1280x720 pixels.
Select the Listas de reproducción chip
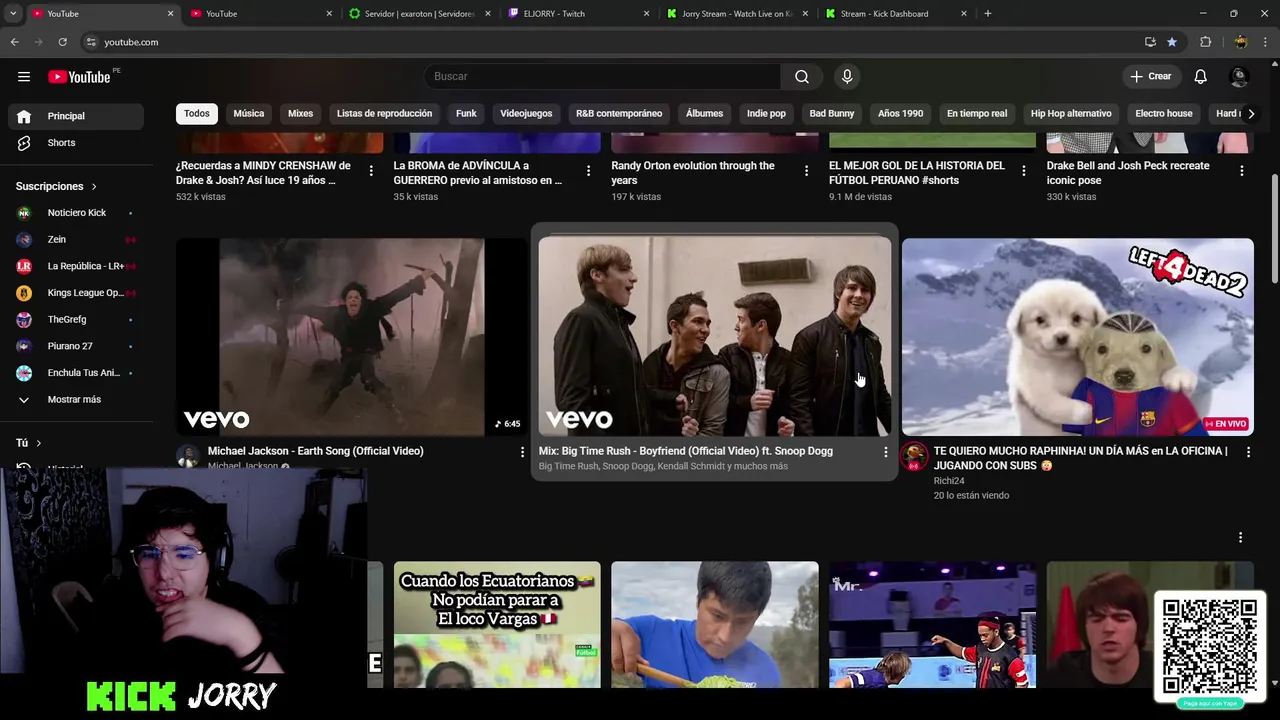[384, 114]
